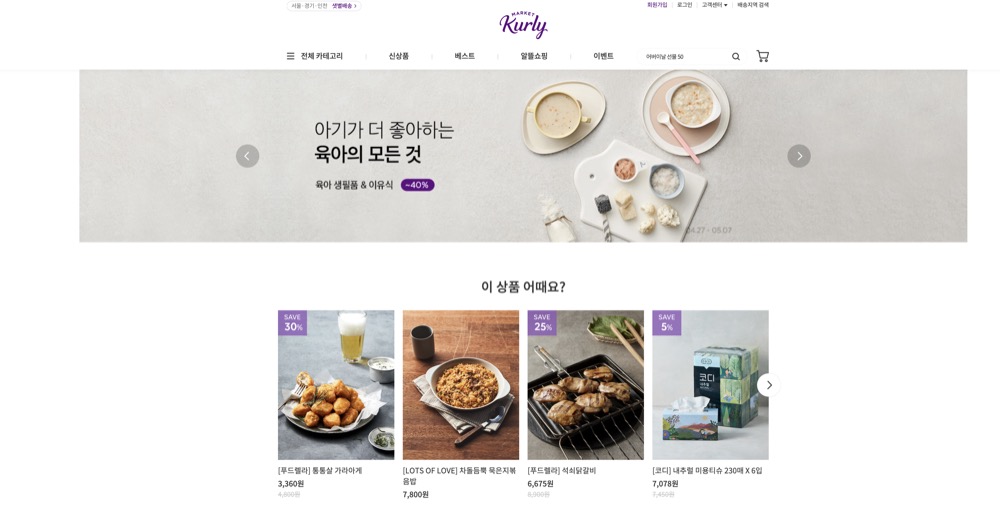Click the ~40% badge on the banner
1000x521 pixels.
tap(418, 185)
